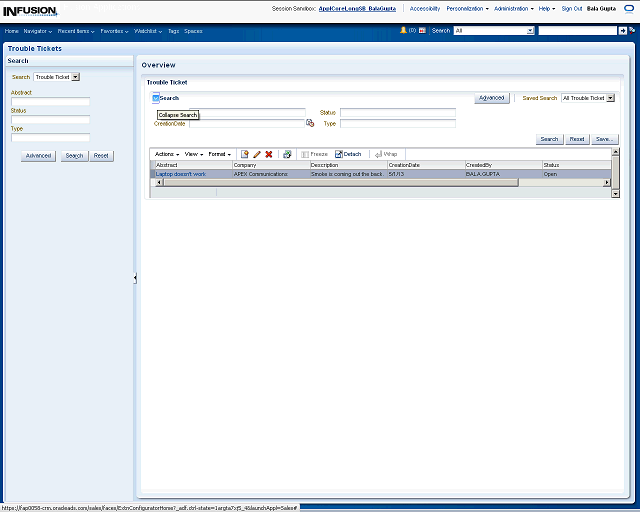Go to Home in the navigation bar
Screen dimensions: 640x512
(11, 31)
